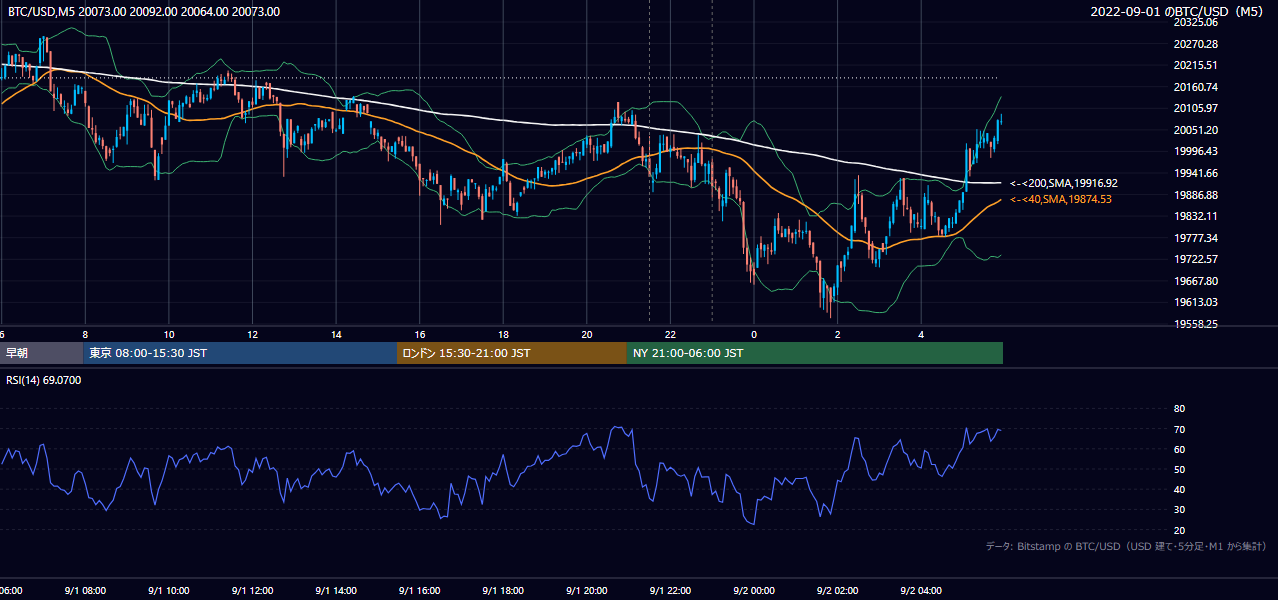Select the '9/1 22:00' time label
The width and height of the screenshot is (1278, 600).
pos(670,591)
